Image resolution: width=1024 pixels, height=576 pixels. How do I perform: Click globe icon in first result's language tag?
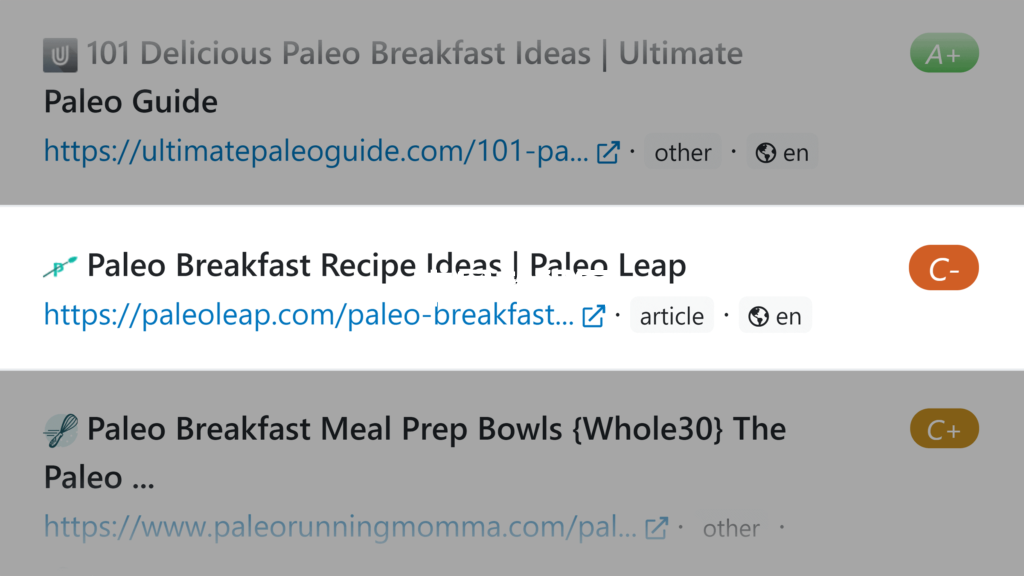[x=765, y=153]
